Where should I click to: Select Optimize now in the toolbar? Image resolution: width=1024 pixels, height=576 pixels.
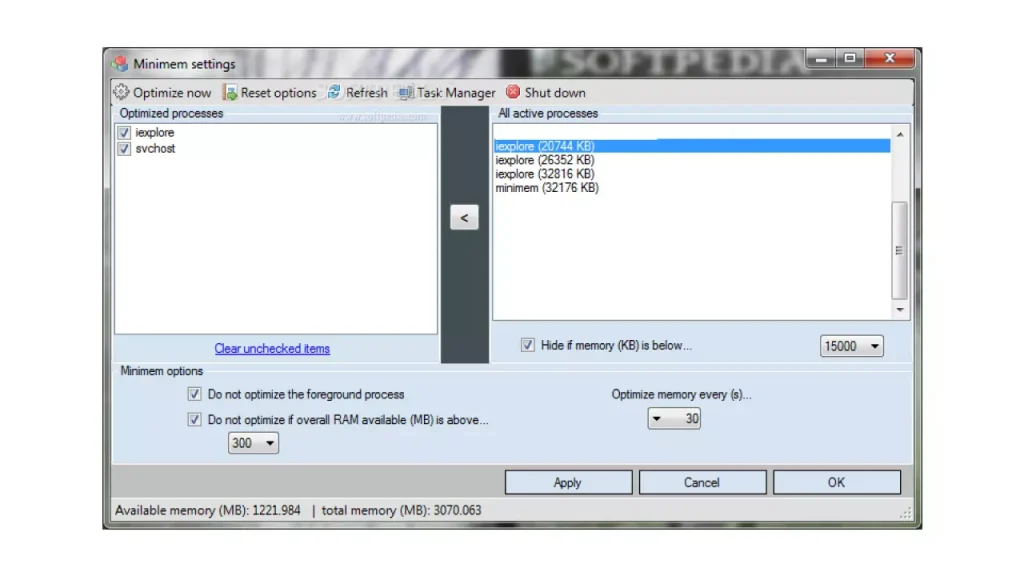(x=163, y=93)
